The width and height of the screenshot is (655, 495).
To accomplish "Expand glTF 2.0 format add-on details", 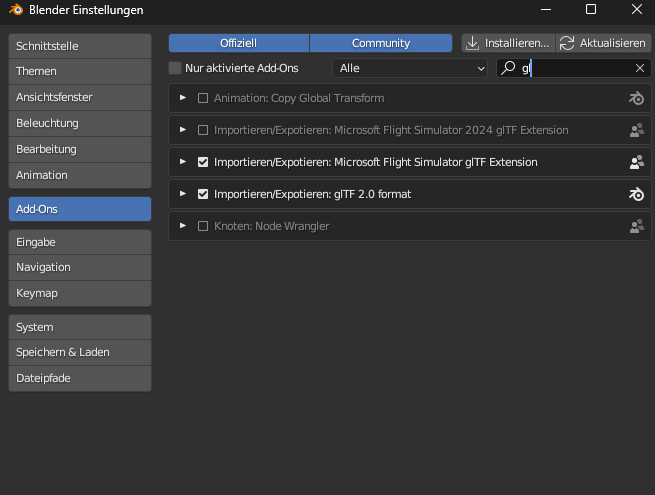I will coord(183,194).
